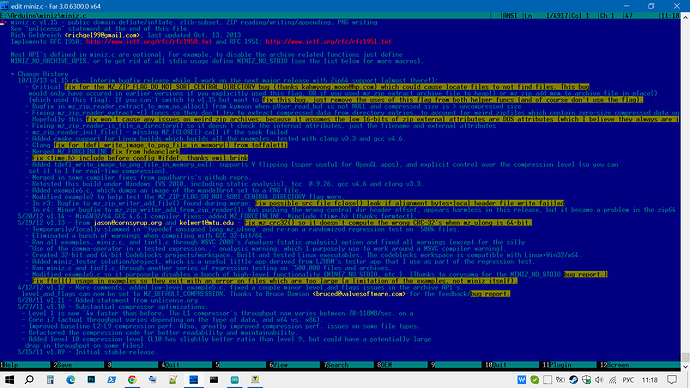Viewport: 690px width, 388px height.
Task: Open PowerShell from the taskbar
Action: click(111, 380)
